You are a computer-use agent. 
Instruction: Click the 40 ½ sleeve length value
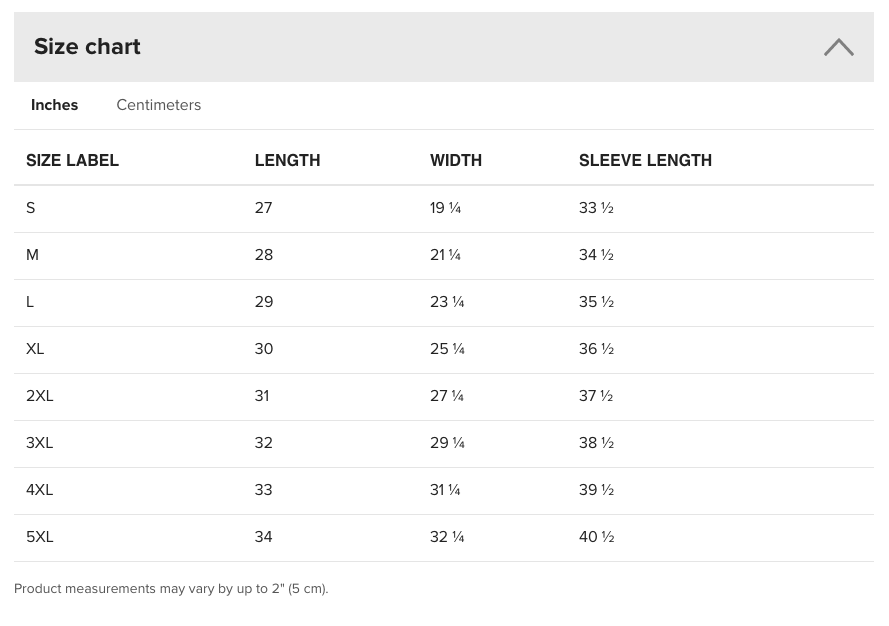pyautogui.click(x=596, y=538)
